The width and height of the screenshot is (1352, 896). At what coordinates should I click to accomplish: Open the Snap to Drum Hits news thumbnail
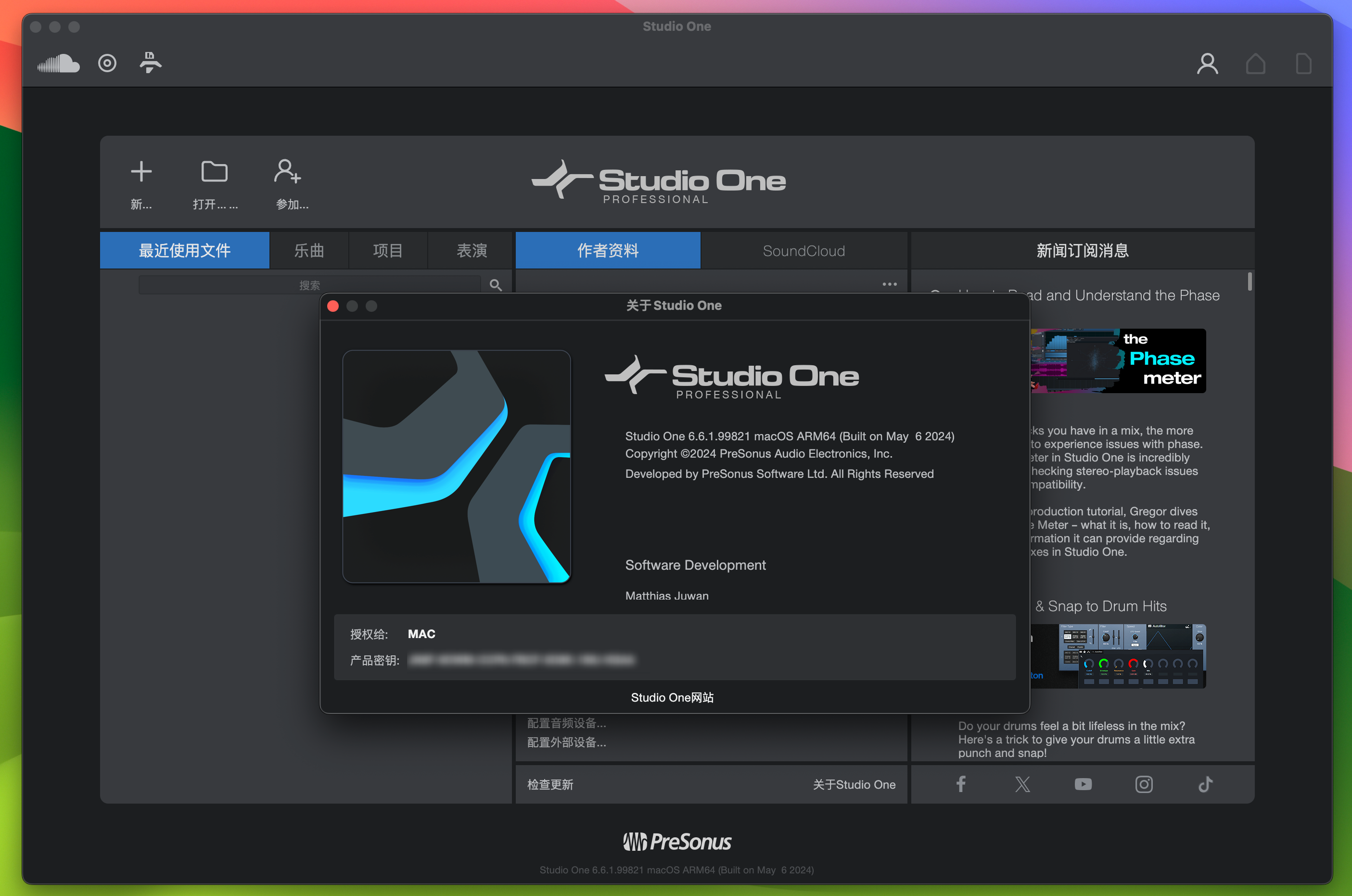tap(1118, 656)
